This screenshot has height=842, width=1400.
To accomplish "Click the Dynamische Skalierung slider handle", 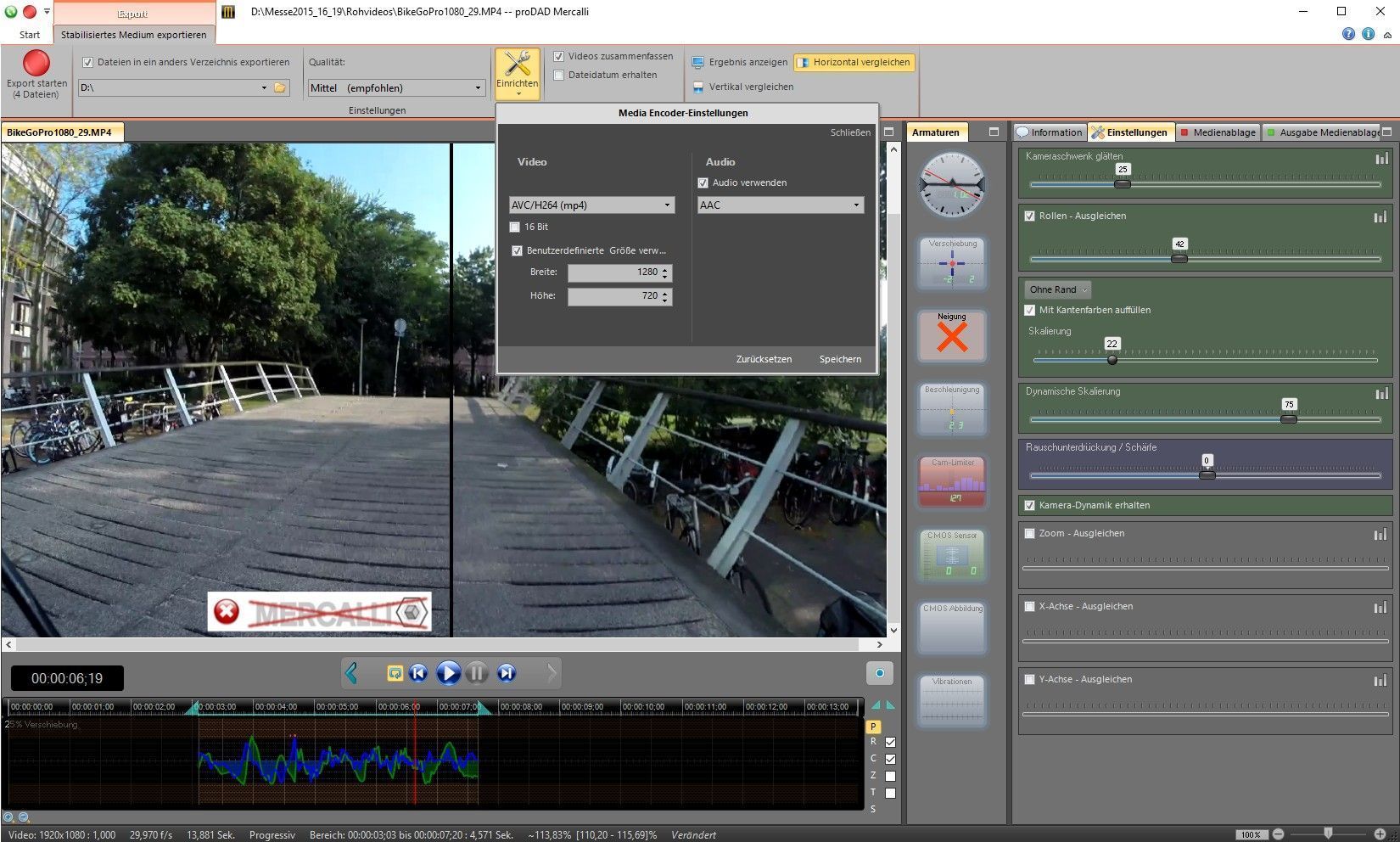I will point(1288,418).
